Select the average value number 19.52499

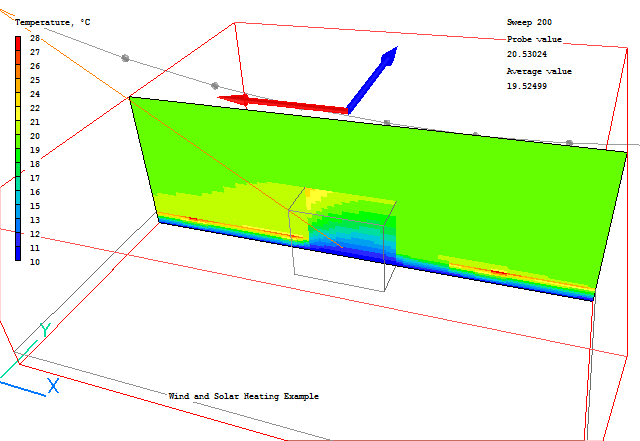(x=527, y=86)
